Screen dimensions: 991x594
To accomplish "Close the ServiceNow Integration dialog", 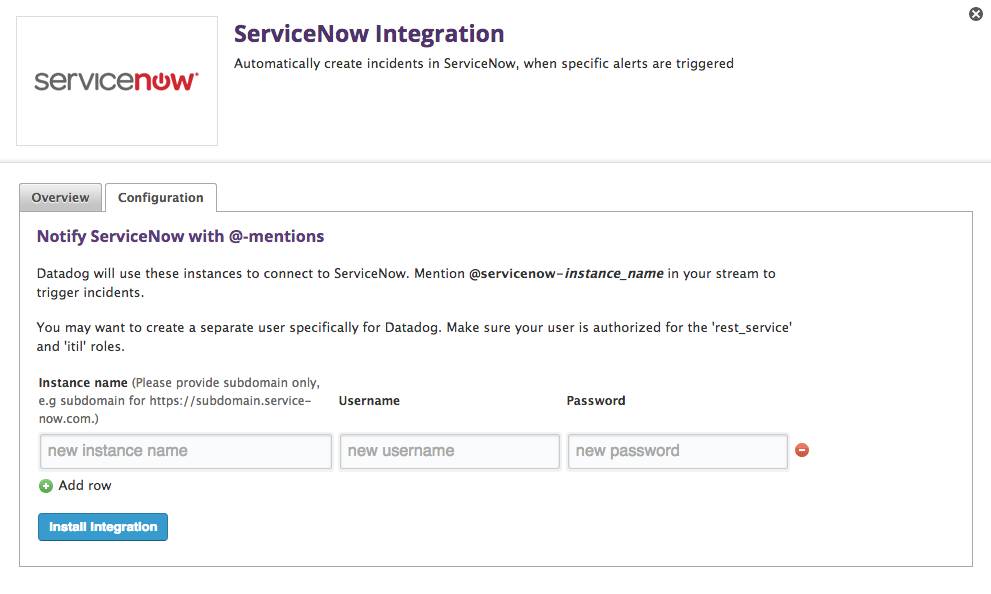I will point(976,14).
